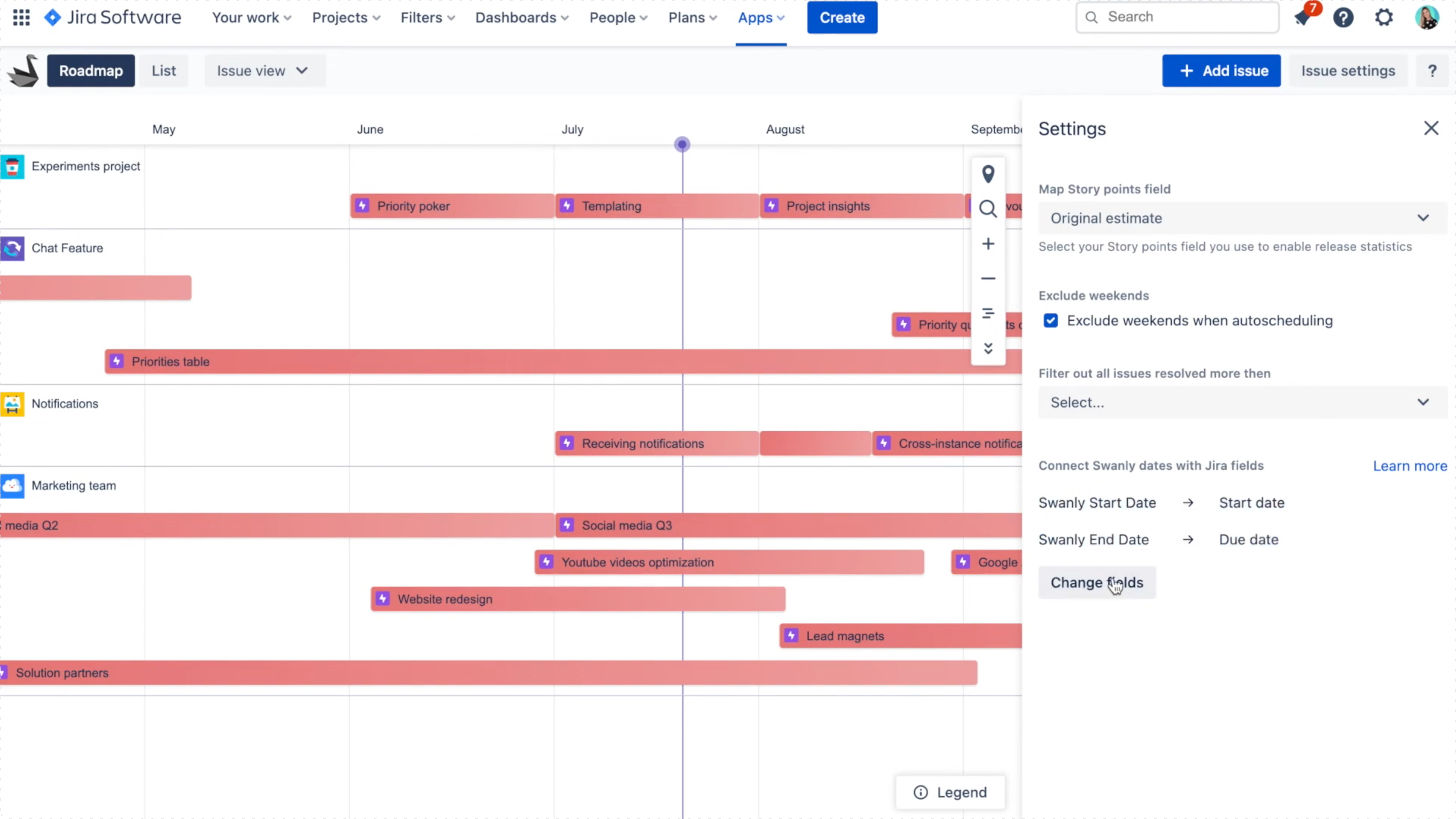Expand the Original estimate dropdown
This screenshot has height=819, width=1456.
[x=1242, y=218]
